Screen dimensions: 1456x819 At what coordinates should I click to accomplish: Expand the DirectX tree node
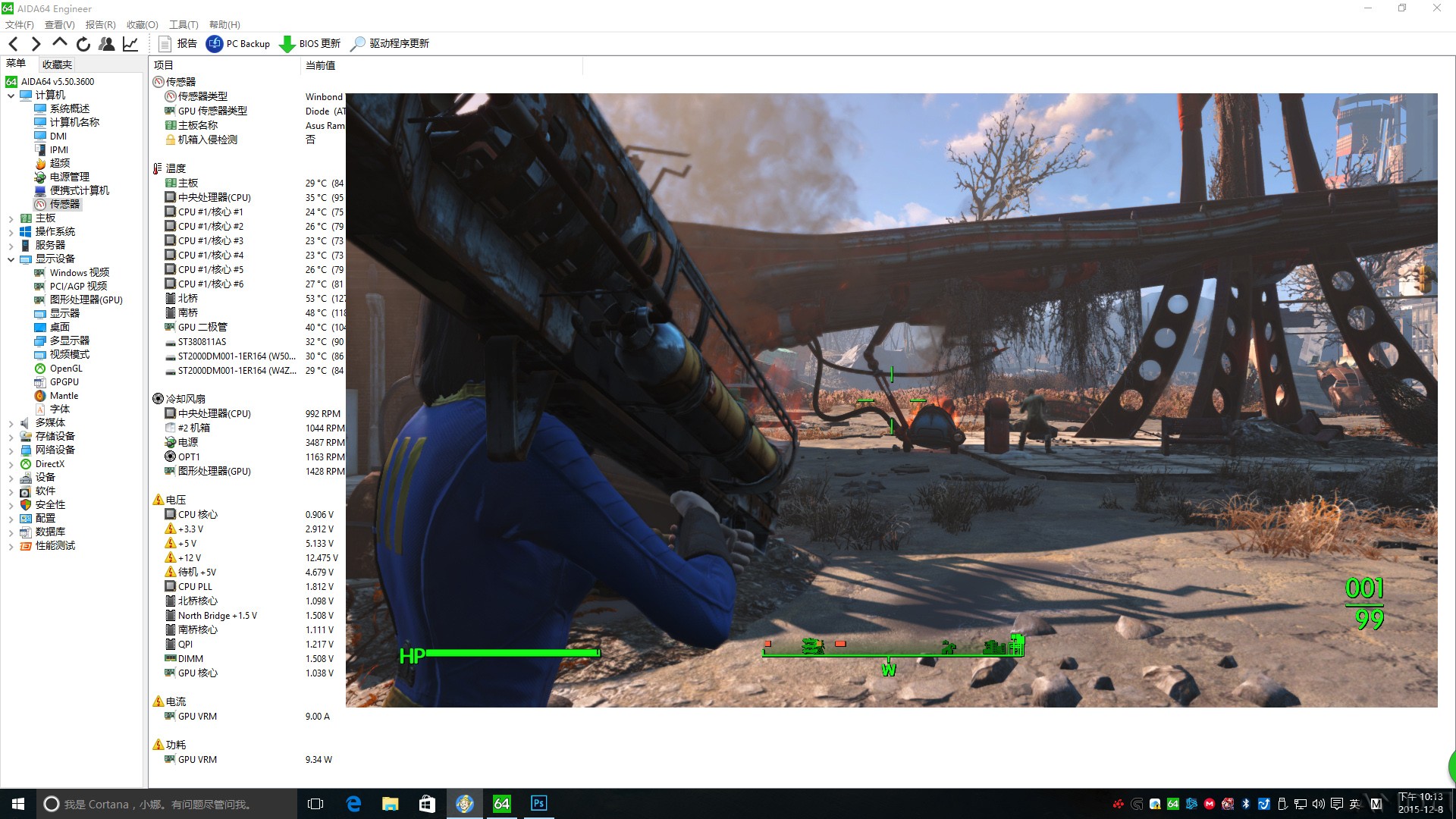[x=11, y=464]
